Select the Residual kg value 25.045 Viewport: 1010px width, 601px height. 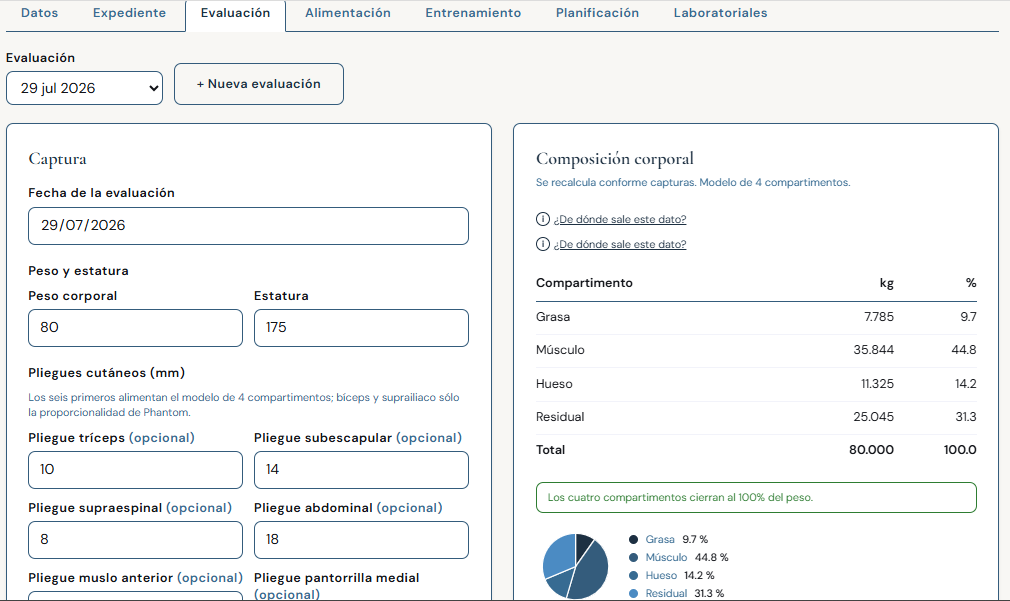pyautogui.click(x=873, y=417)
